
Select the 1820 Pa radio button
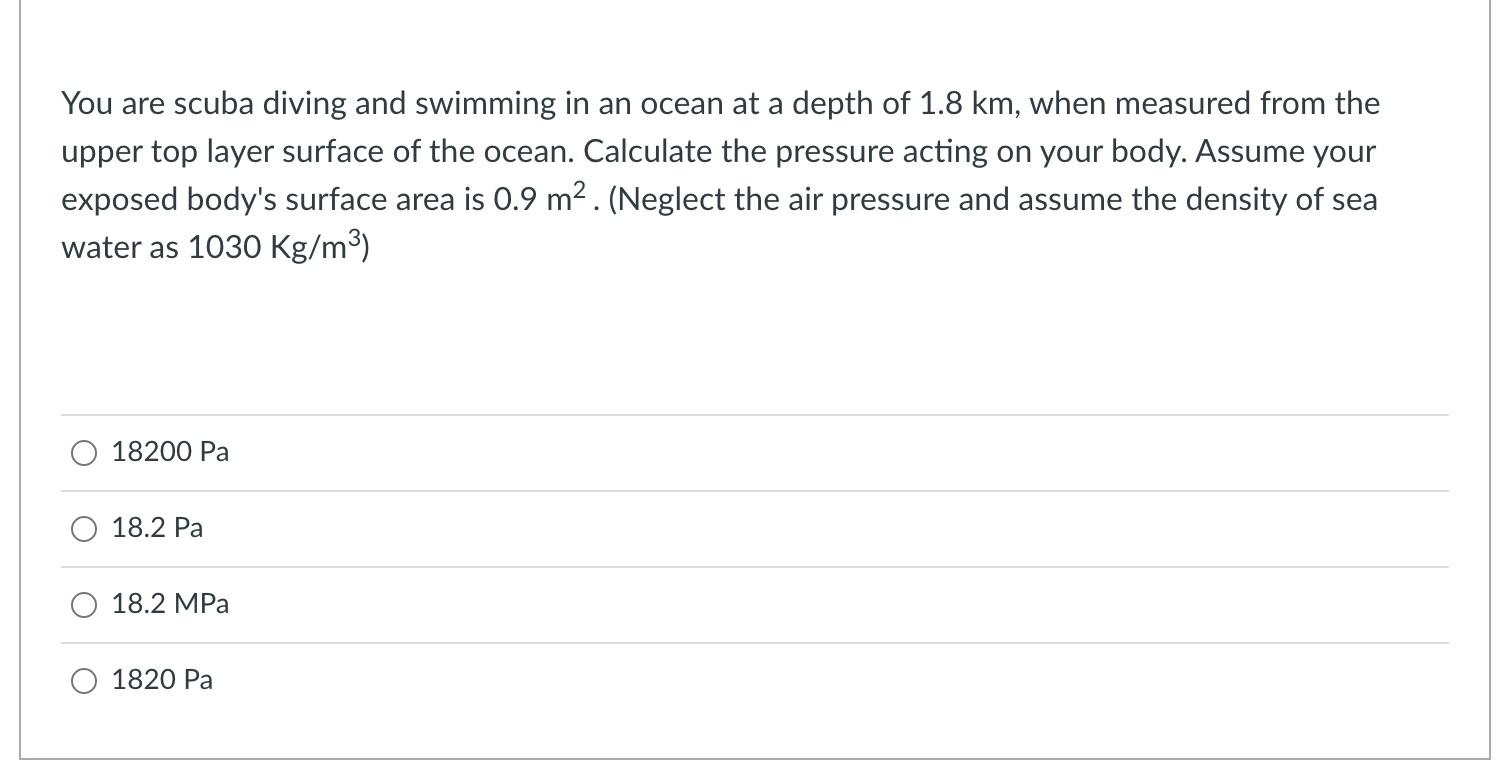(85, 680)
